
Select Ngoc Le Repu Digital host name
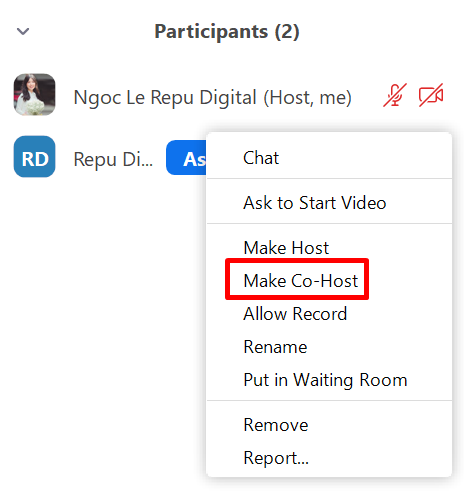212,97
